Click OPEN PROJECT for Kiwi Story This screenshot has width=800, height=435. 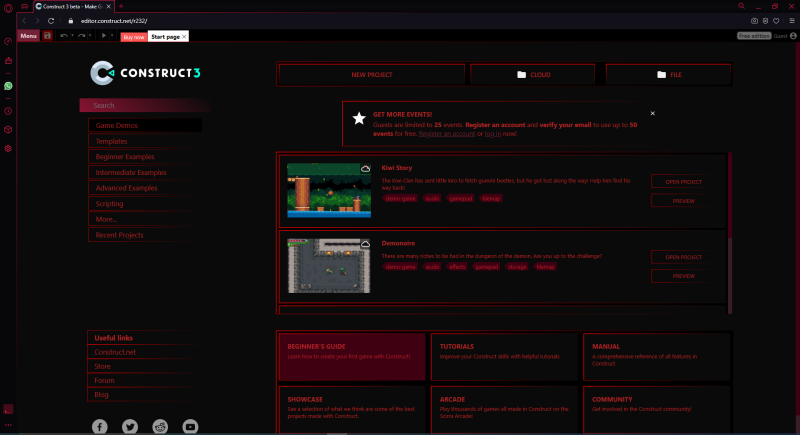683,182
